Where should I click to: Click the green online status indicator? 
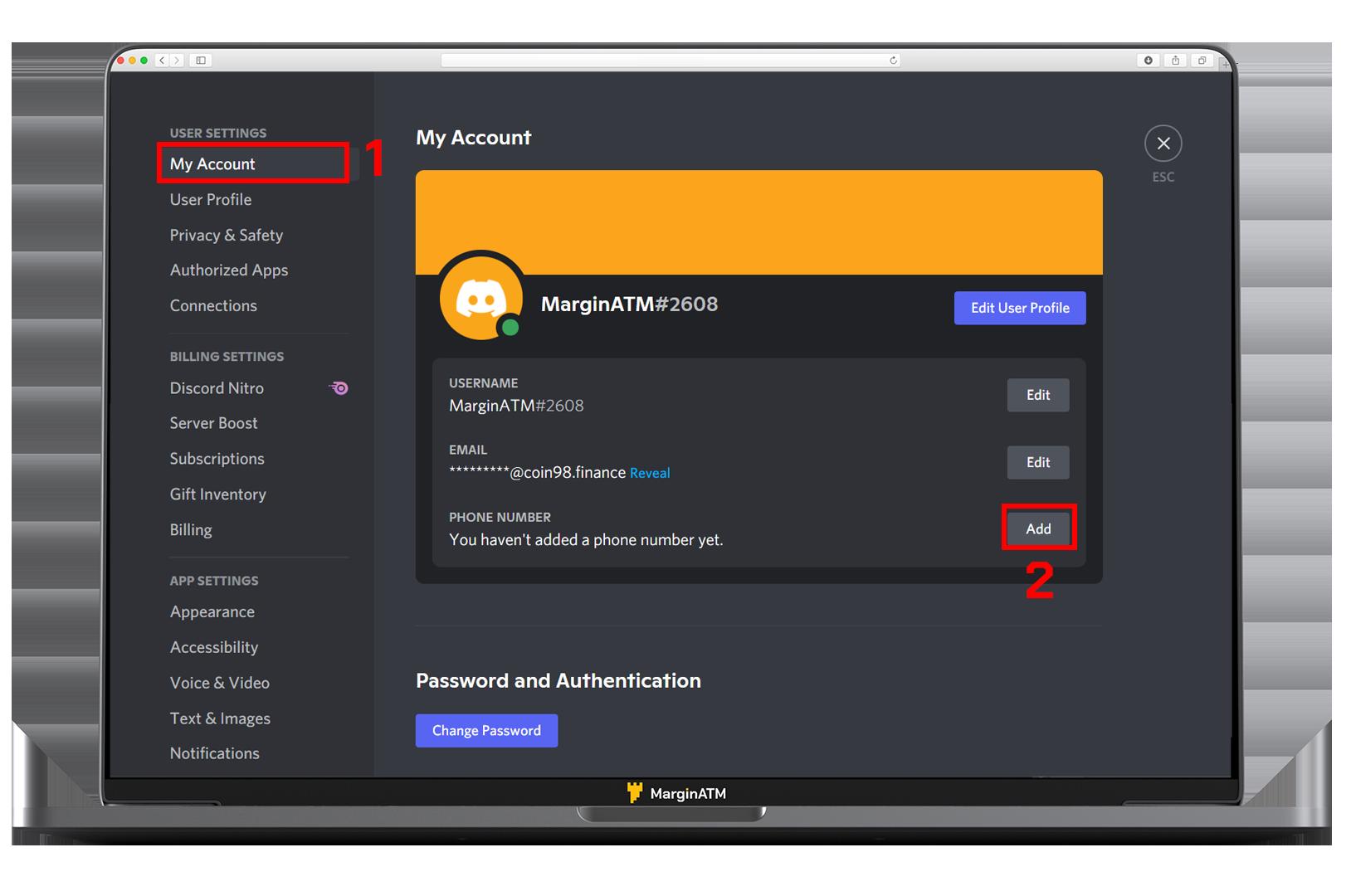(x=510, y=327)
